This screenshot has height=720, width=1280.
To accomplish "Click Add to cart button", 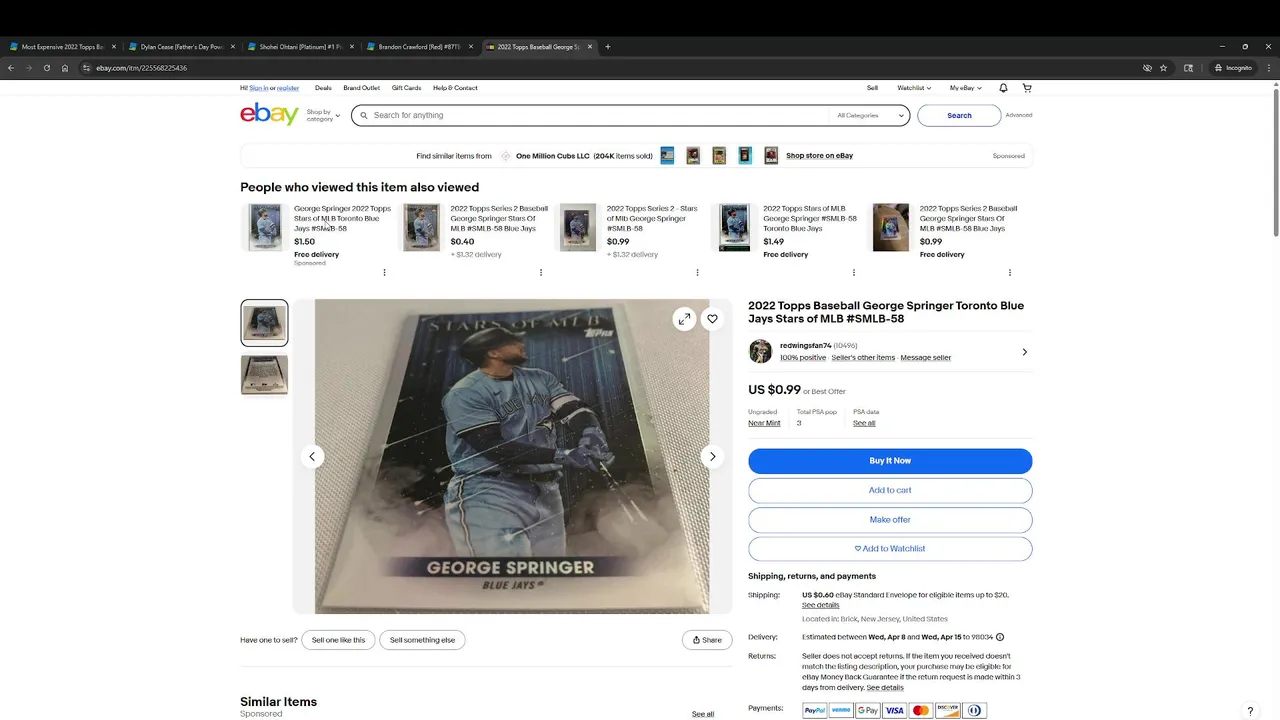I will click(890, 490).
